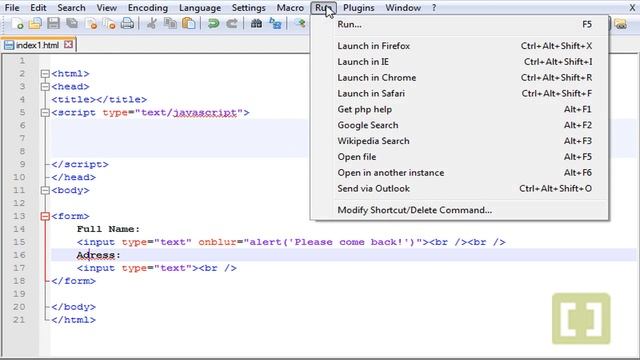Collapse the <body> fold marker

pos(45,190)
